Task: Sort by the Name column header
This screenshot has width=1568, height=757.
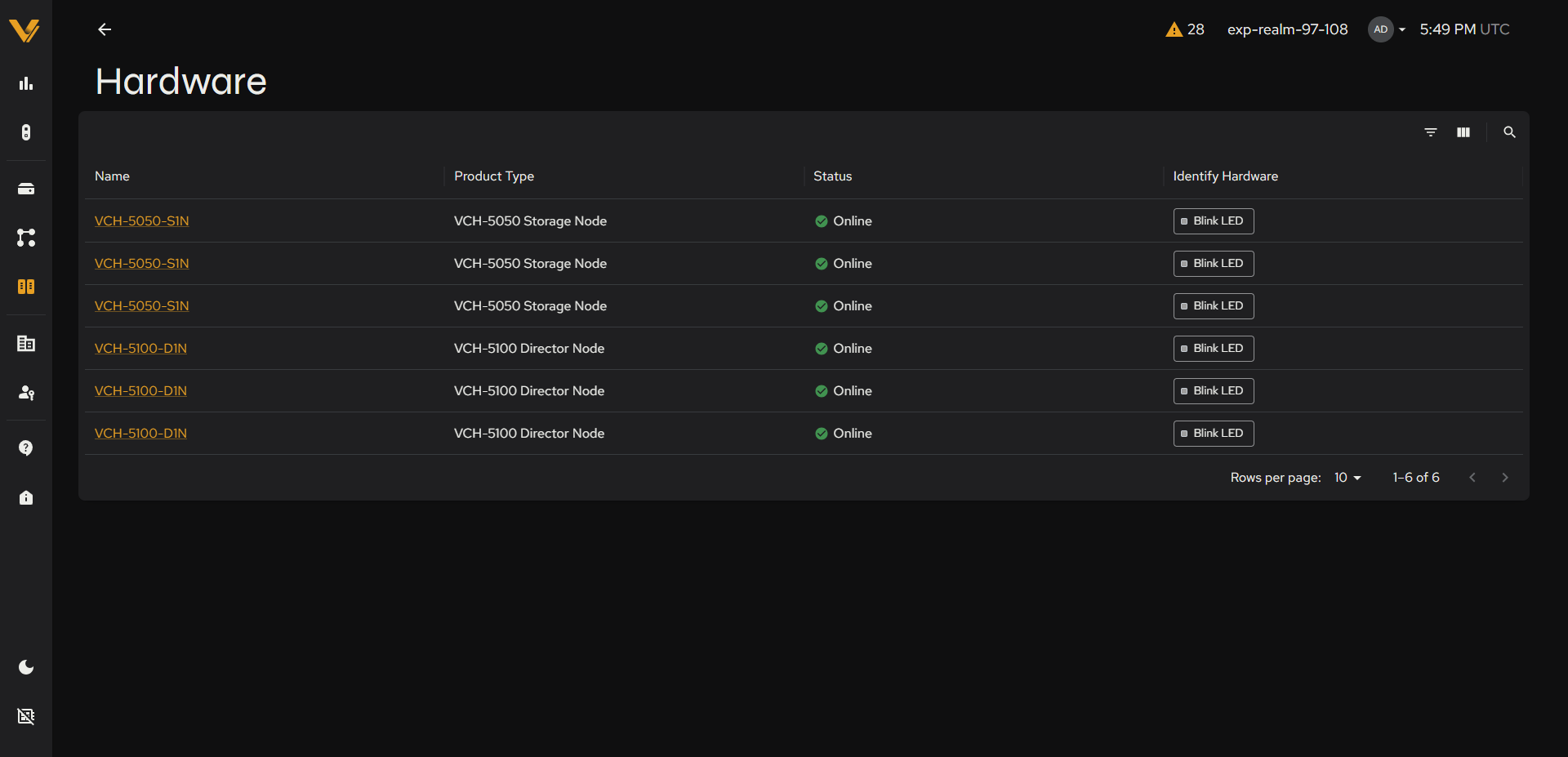Action: coord(112,176)
